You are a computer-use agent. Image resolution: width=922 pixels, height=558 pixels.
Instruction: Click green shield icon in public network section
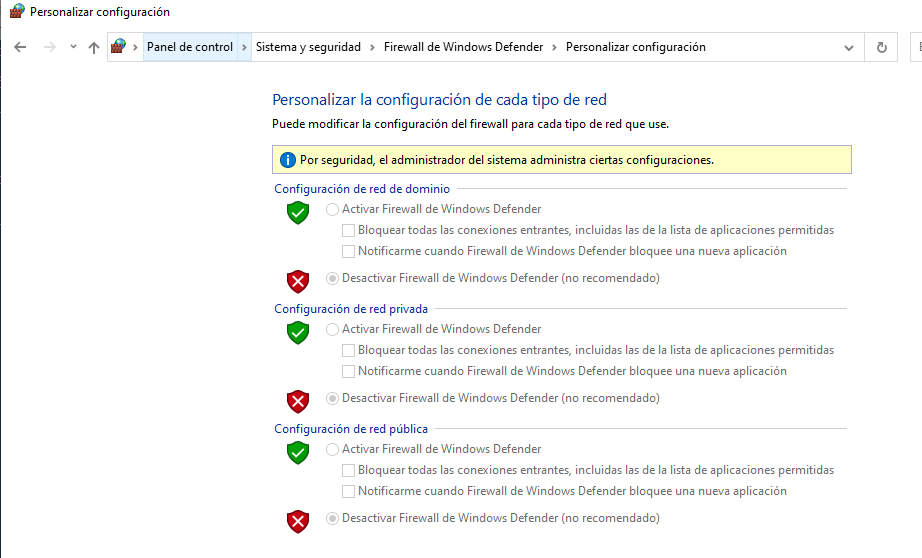click(298, 453)
